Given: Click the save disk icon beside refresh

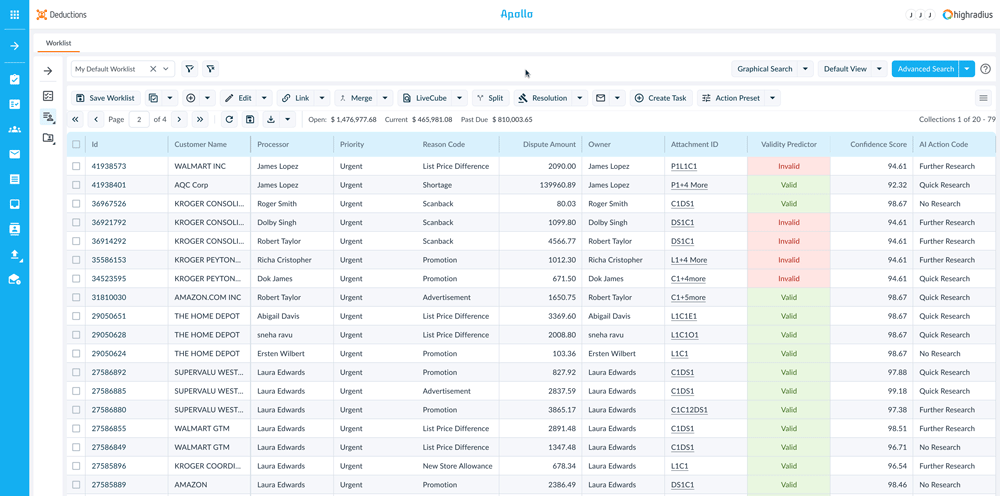Looking at the screenshot, I should [x=250, y=119].
